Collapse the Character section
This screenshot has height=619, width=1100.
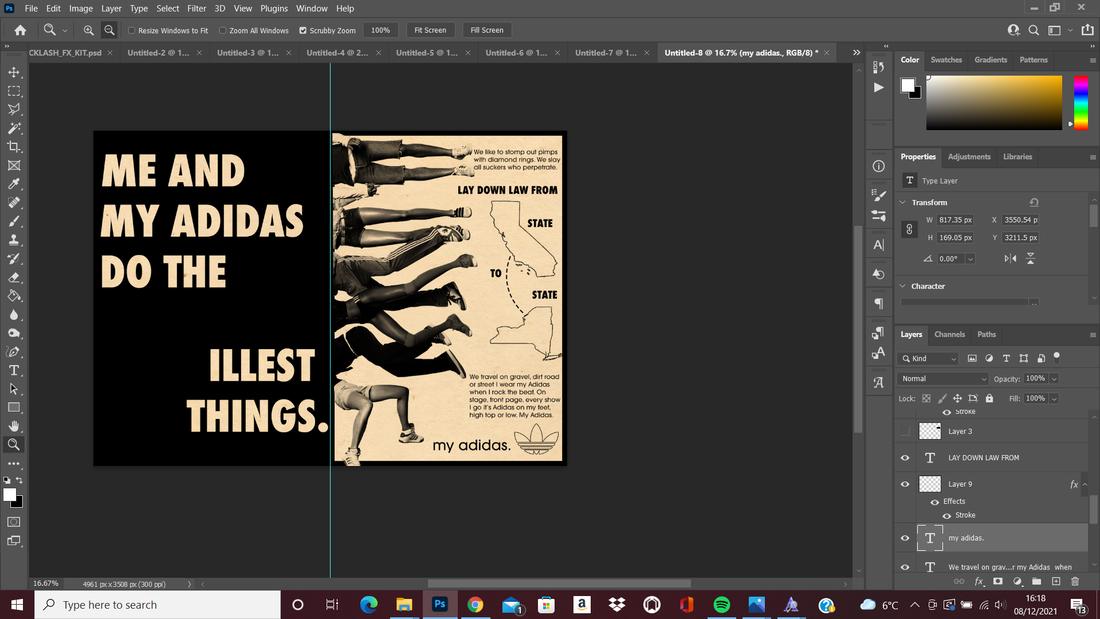(x=903, y=286)
